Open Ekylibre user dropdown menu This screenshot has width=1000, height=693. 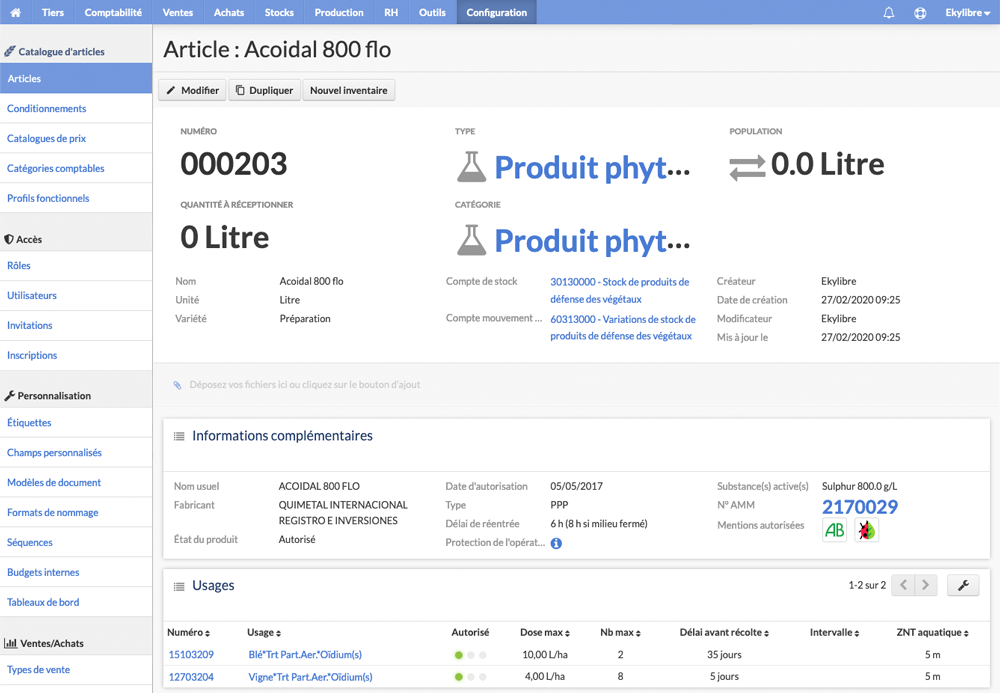point(967,12)
